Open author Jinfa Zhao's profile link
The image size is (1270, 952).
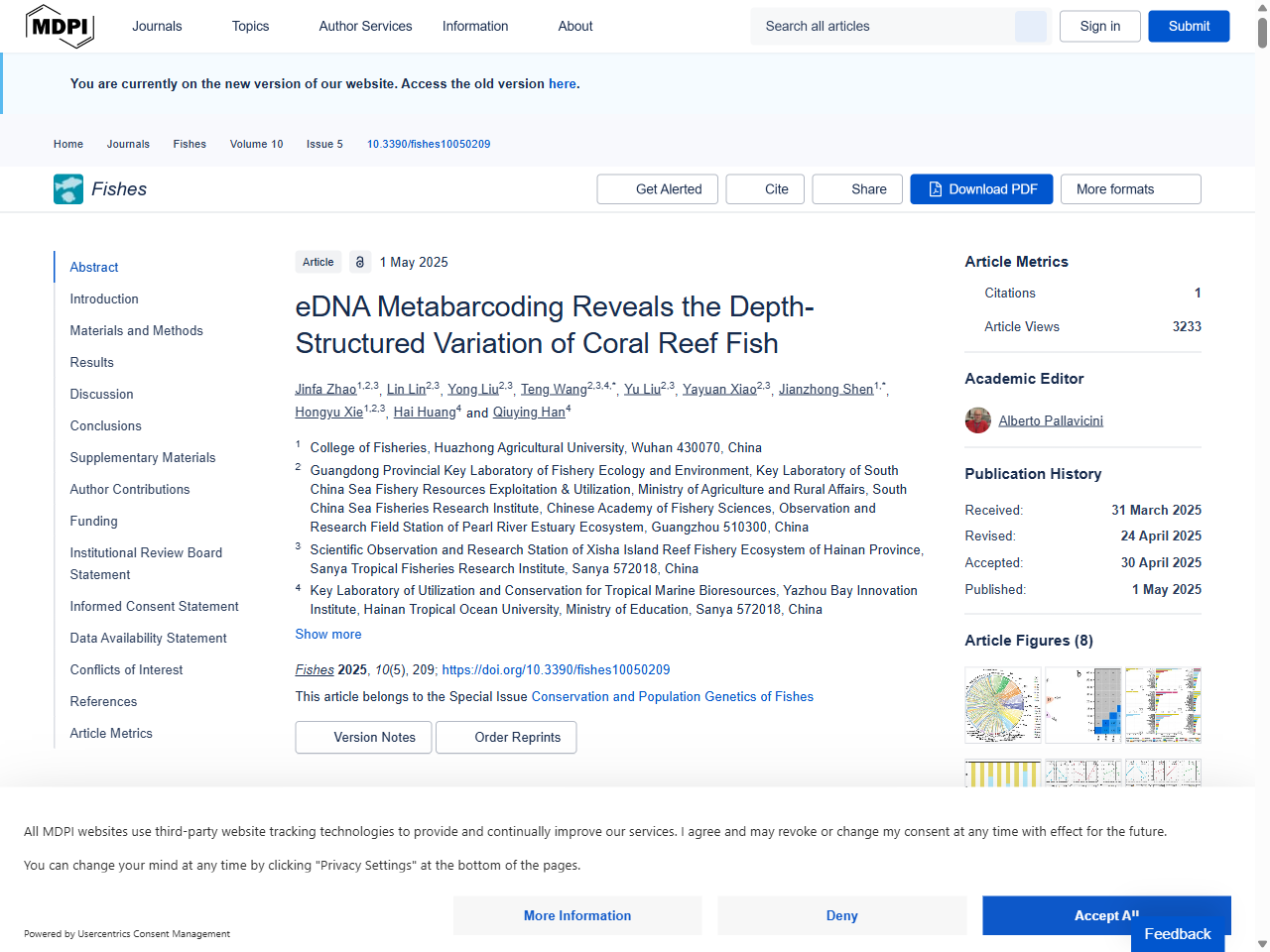[x=325, y=389]
